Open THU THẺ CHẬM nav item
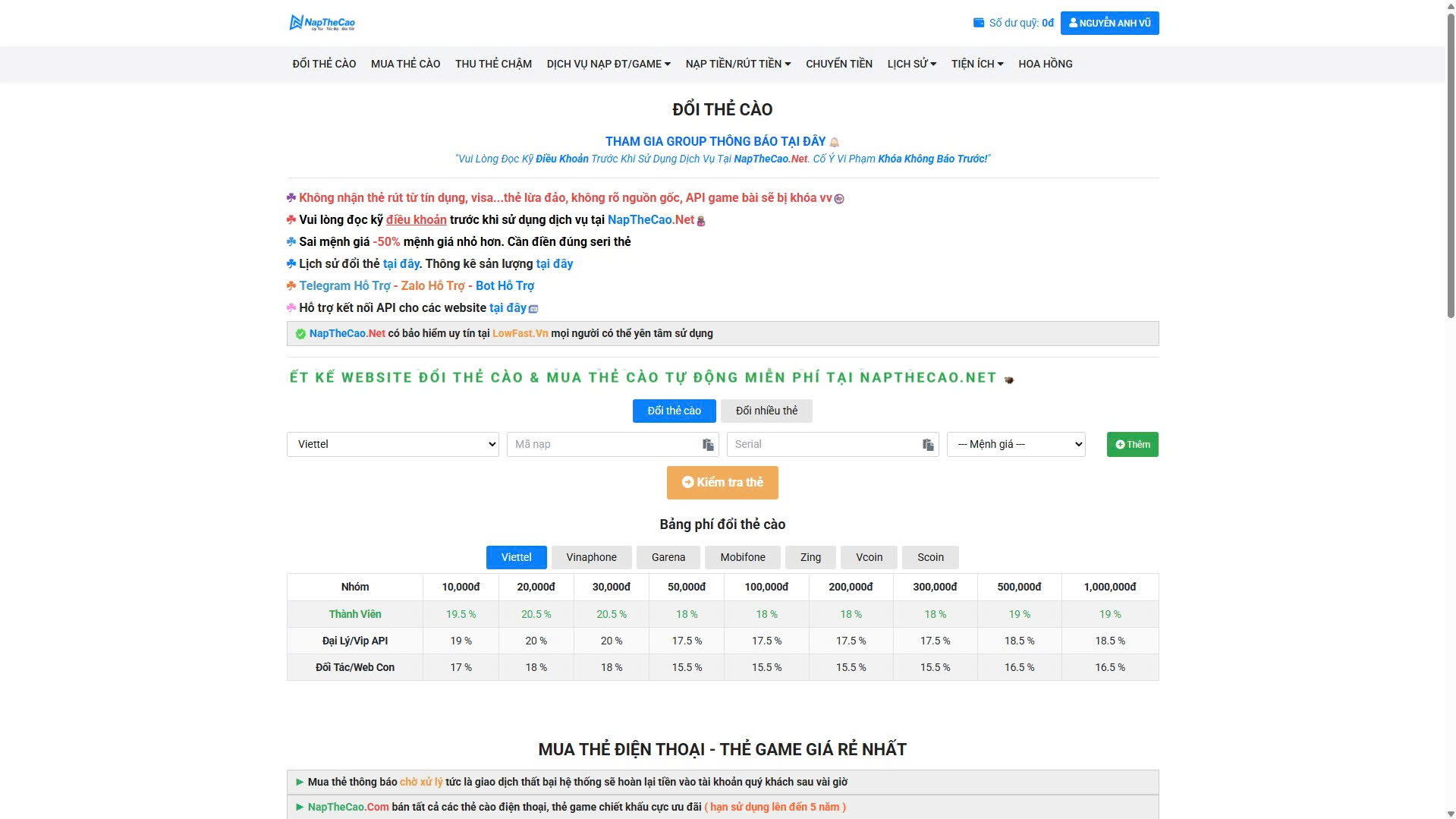The width and height of the screenshot is (1456, 819). pyautogui.click(x=493, y=64)
